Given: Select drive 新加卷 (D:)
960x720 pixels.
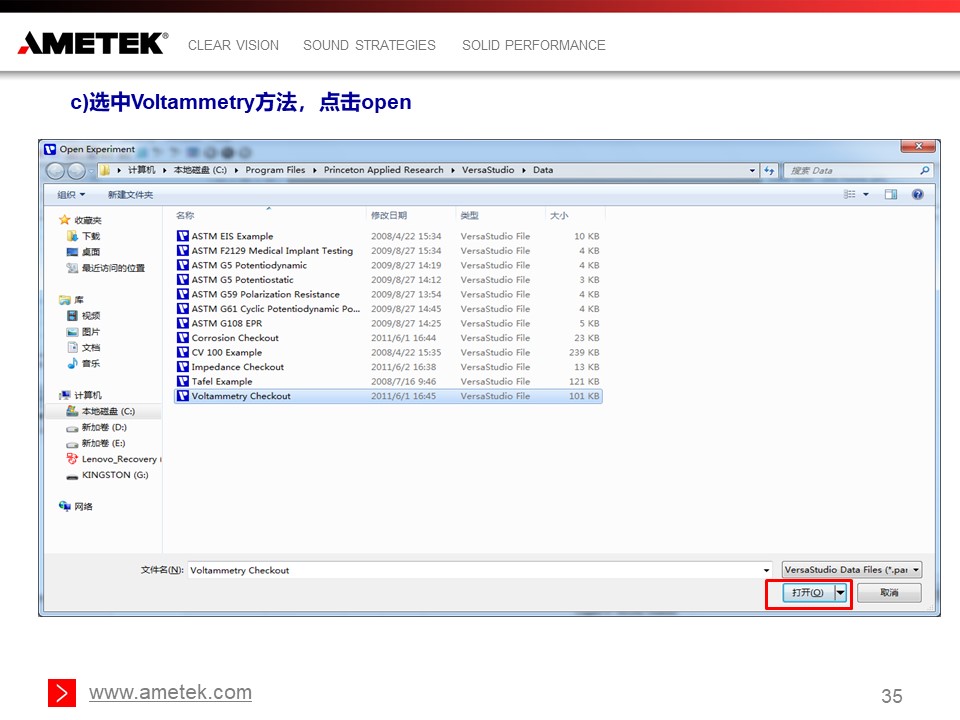Looking at the screenshot, I should pyautogui.click(x=97, y=427).
